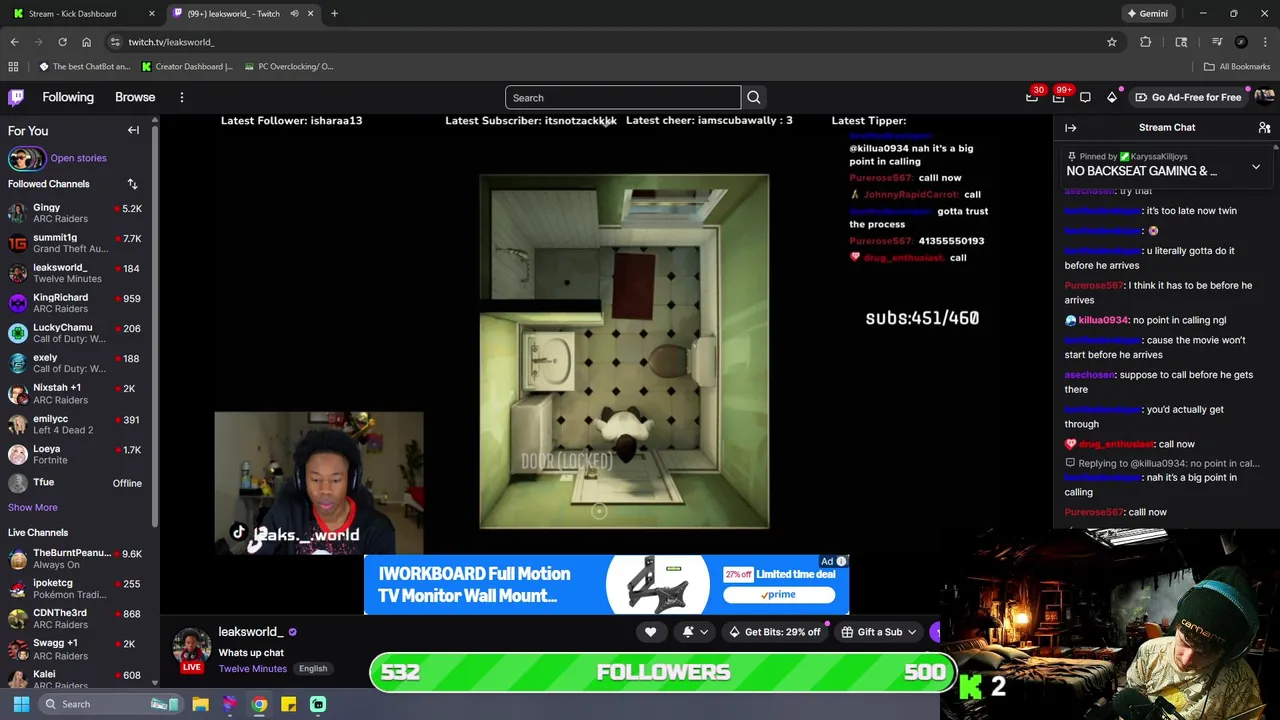This screenshot has width=1280, height=720.
Task: Open the Twitch header more options menu
Action: pos(182,97)
